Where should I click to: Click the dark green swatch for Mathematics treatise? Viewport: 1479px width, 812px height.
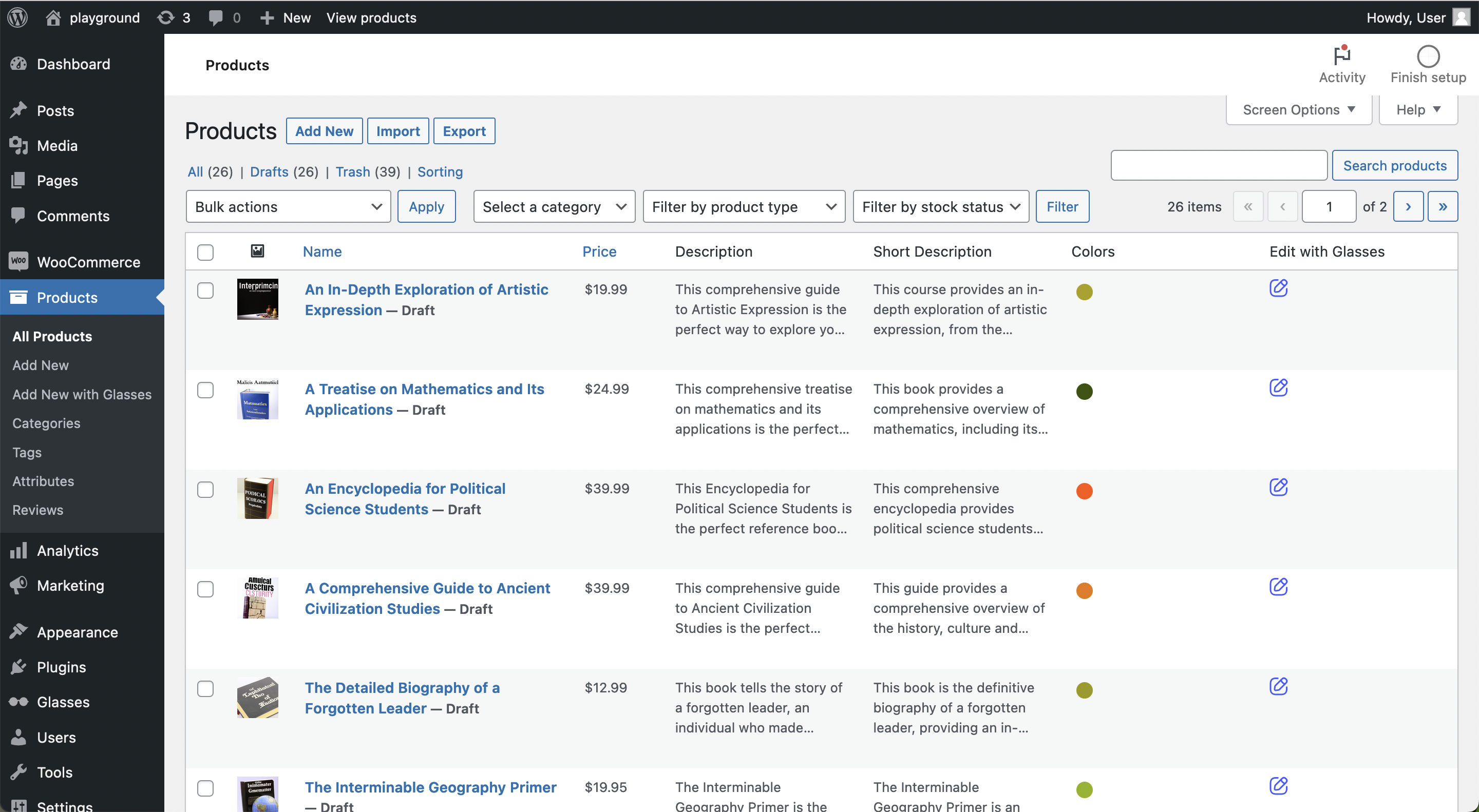[x=1084, y=391]
